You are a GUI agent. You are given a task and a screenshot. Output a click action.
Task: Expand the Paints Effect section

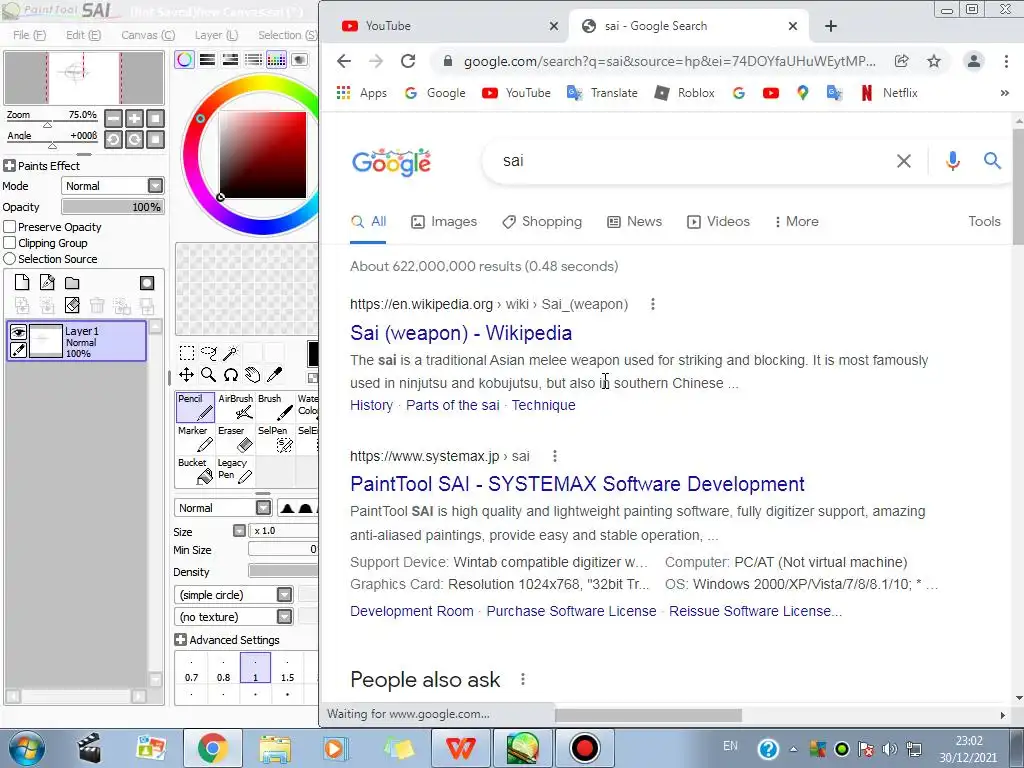click(9, 166)
